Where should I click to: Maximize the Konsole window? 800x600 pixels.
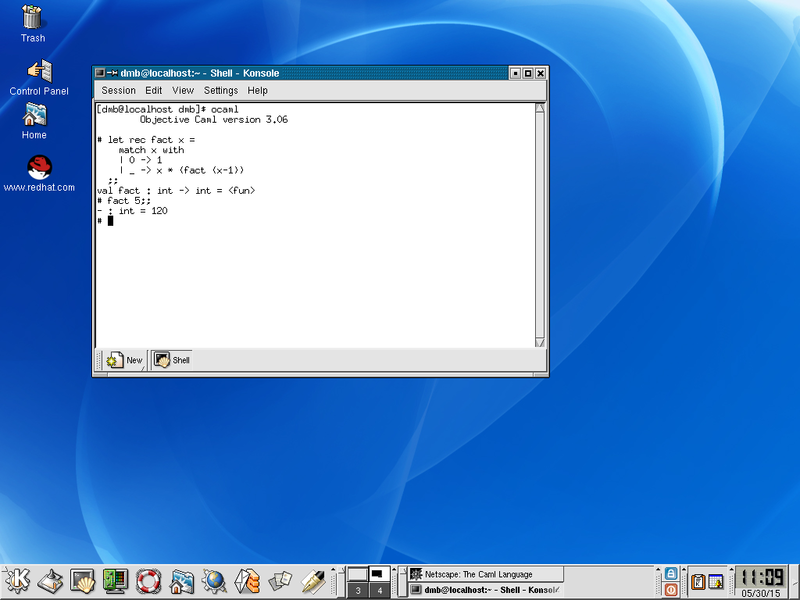coord(528,73)
